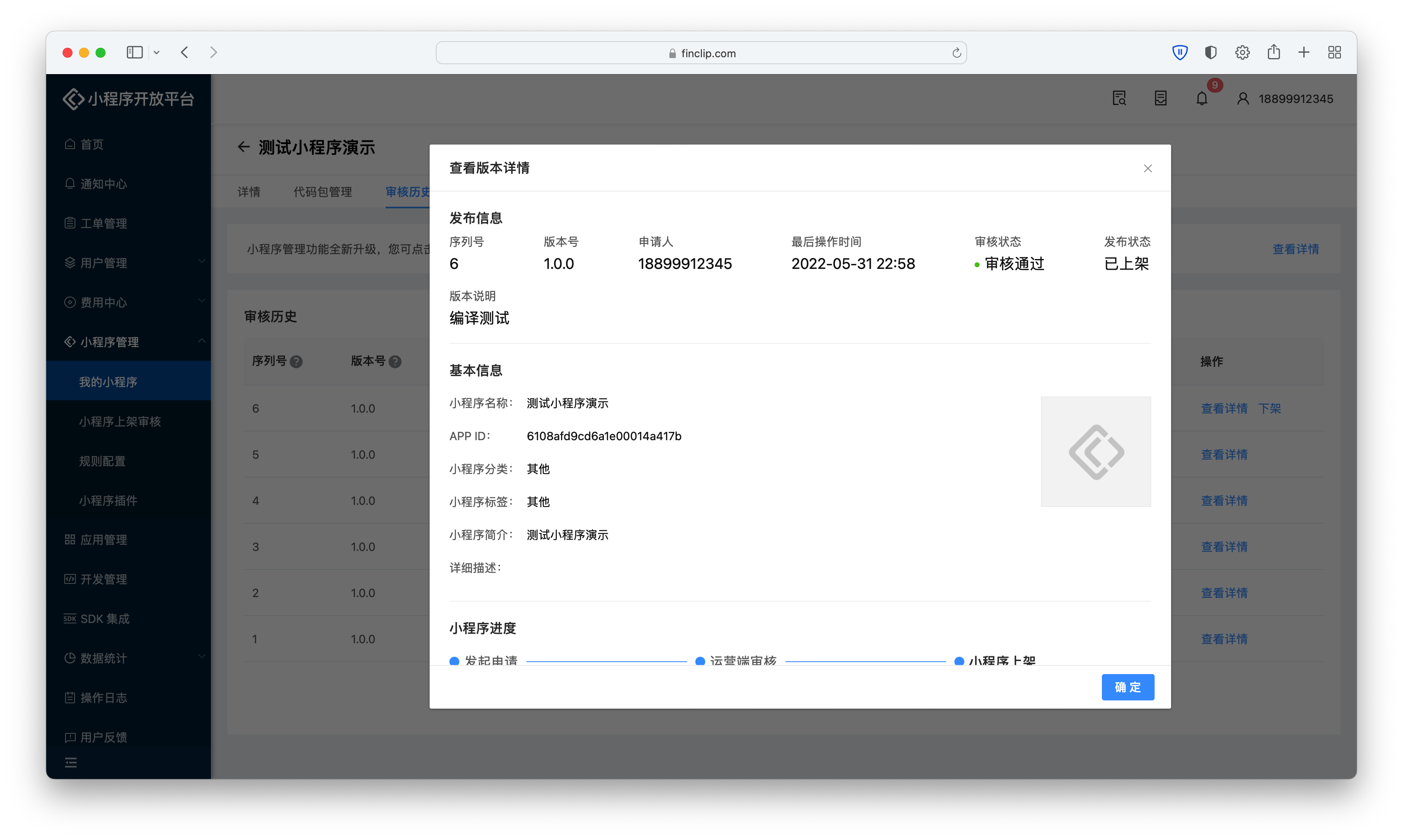Click the finclip.com address bar
Viewport: 1403px width, 840px height.
click(701, 53)
